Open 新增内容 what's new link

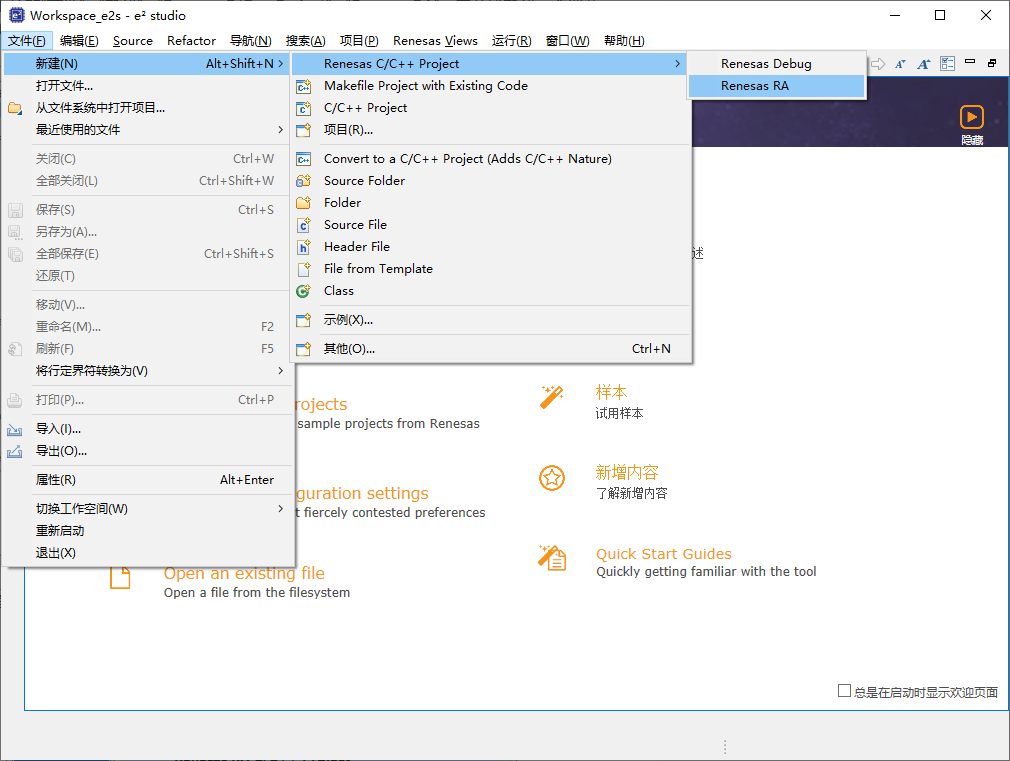pos(627,472)
